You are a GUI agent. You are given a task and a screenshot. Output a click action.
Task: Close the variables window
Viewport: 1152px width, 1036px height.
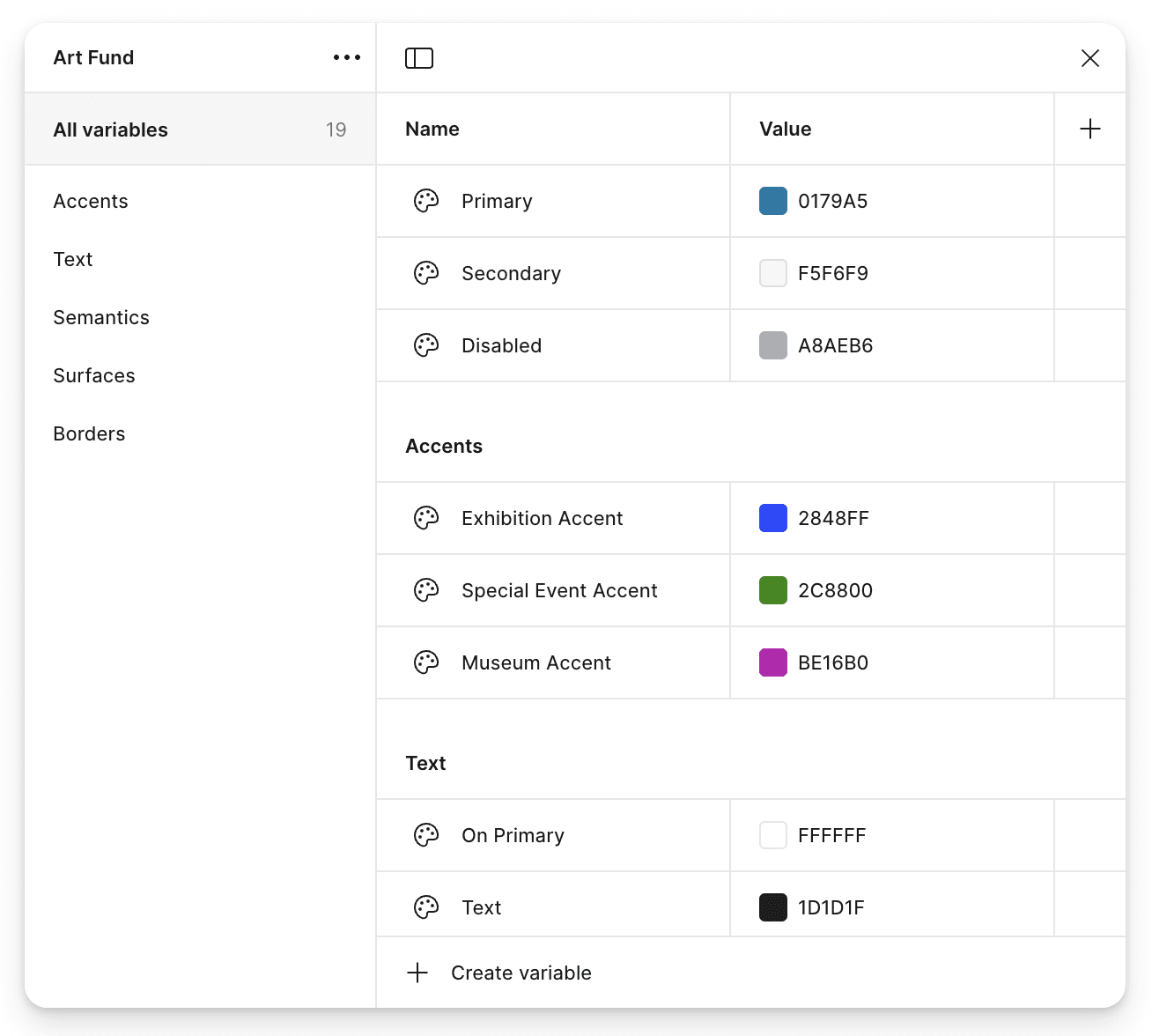(1090, 58)
